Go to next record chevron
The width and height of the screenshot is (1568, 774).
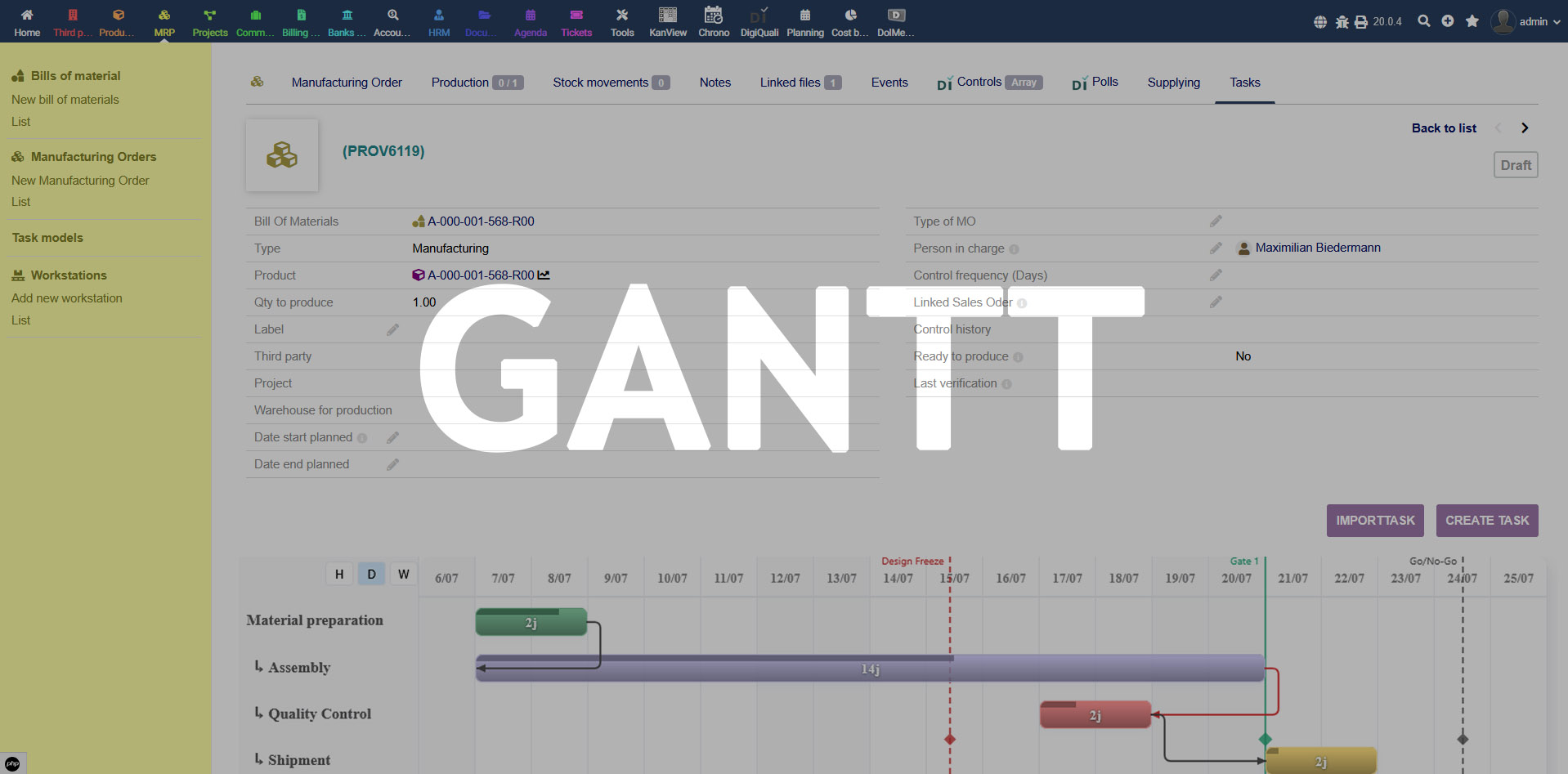(x=1524, y=128)
